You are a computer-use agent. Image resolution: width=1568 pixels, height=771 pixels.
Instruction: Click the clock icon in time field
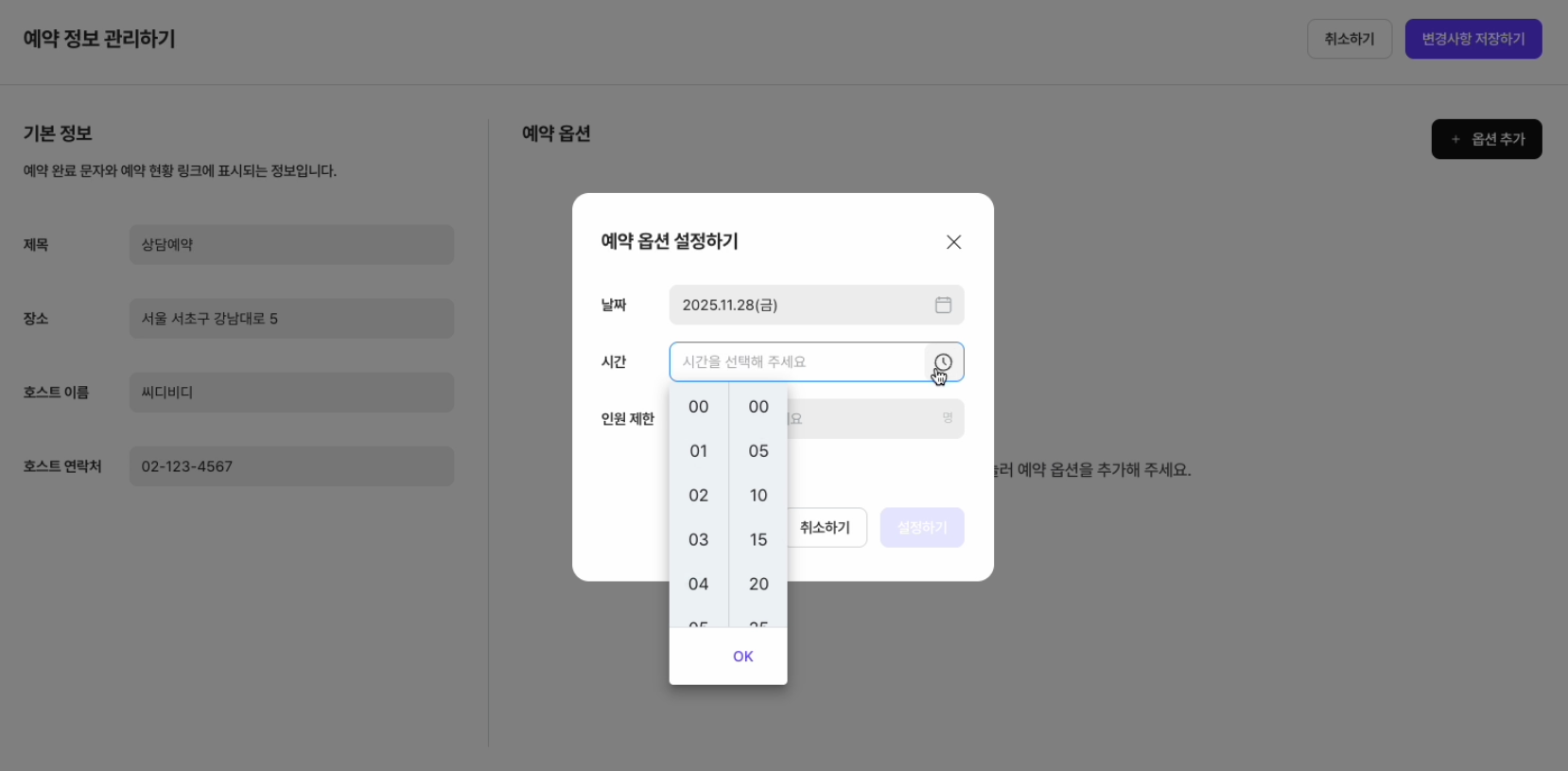pos(943,362)
